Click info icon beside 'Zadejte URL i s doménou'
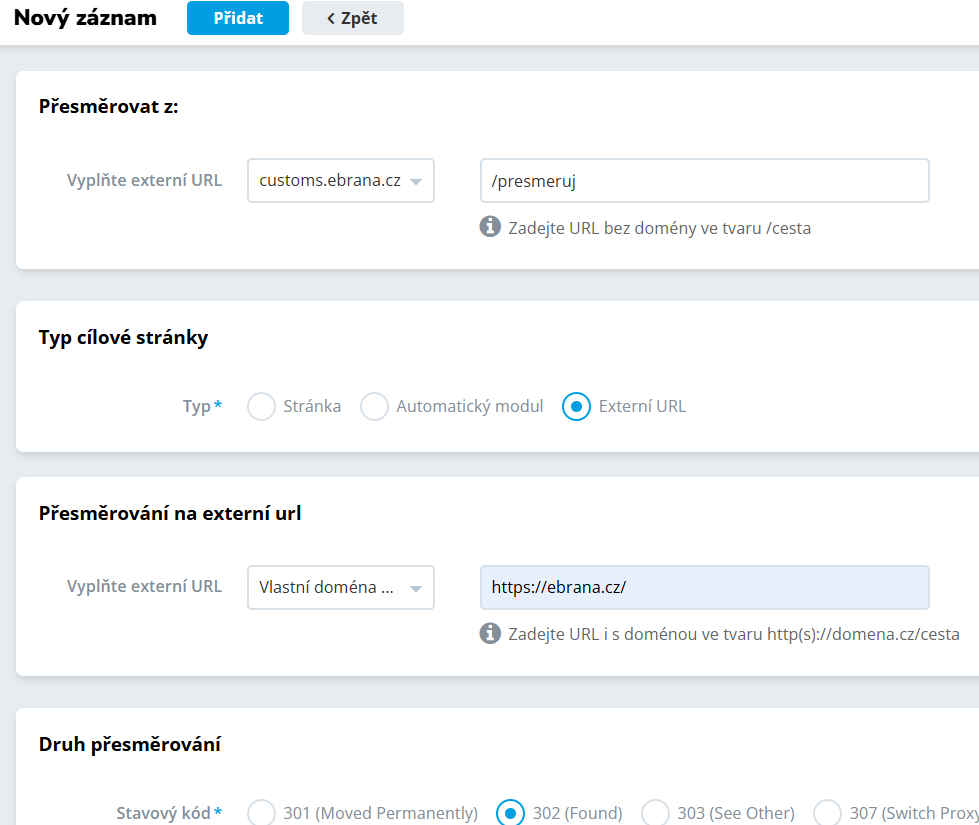Viewport: 979px width, 825px height. pos(490,633)
